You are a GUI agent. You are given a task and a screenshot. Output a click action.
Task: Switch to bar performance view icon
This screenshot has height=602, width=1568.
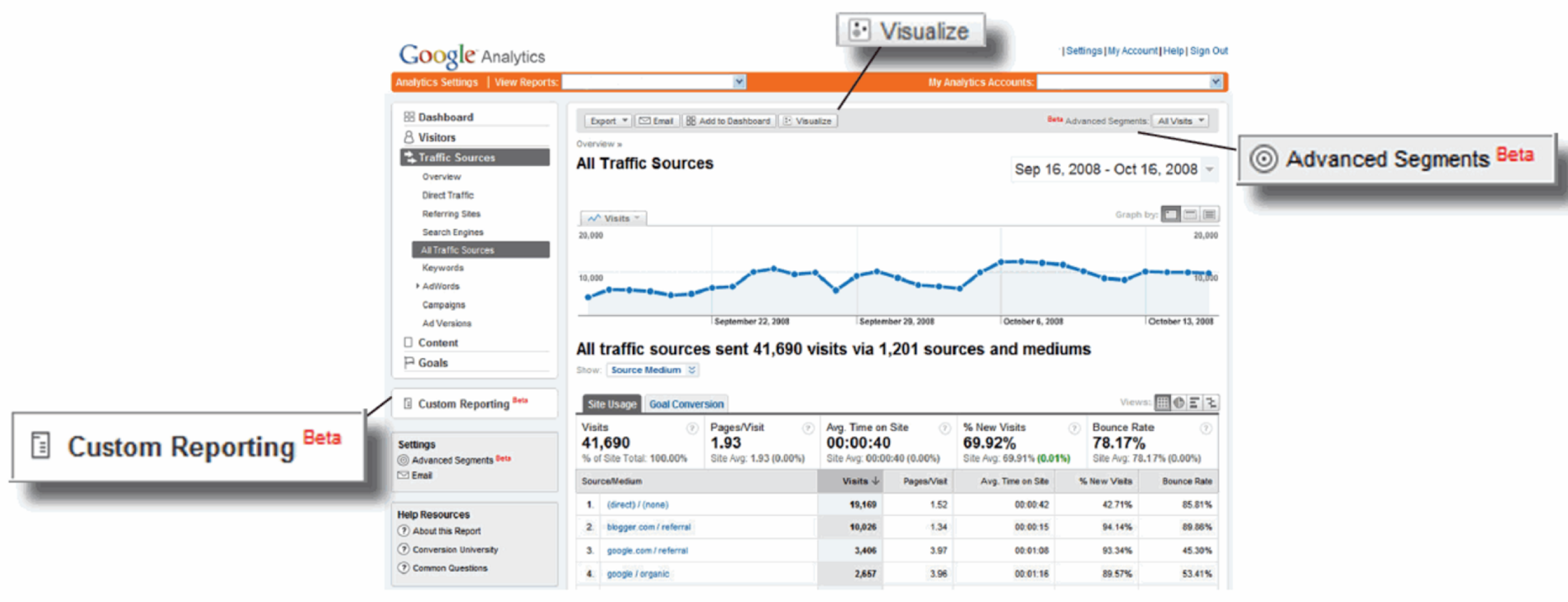(1194, 403)
